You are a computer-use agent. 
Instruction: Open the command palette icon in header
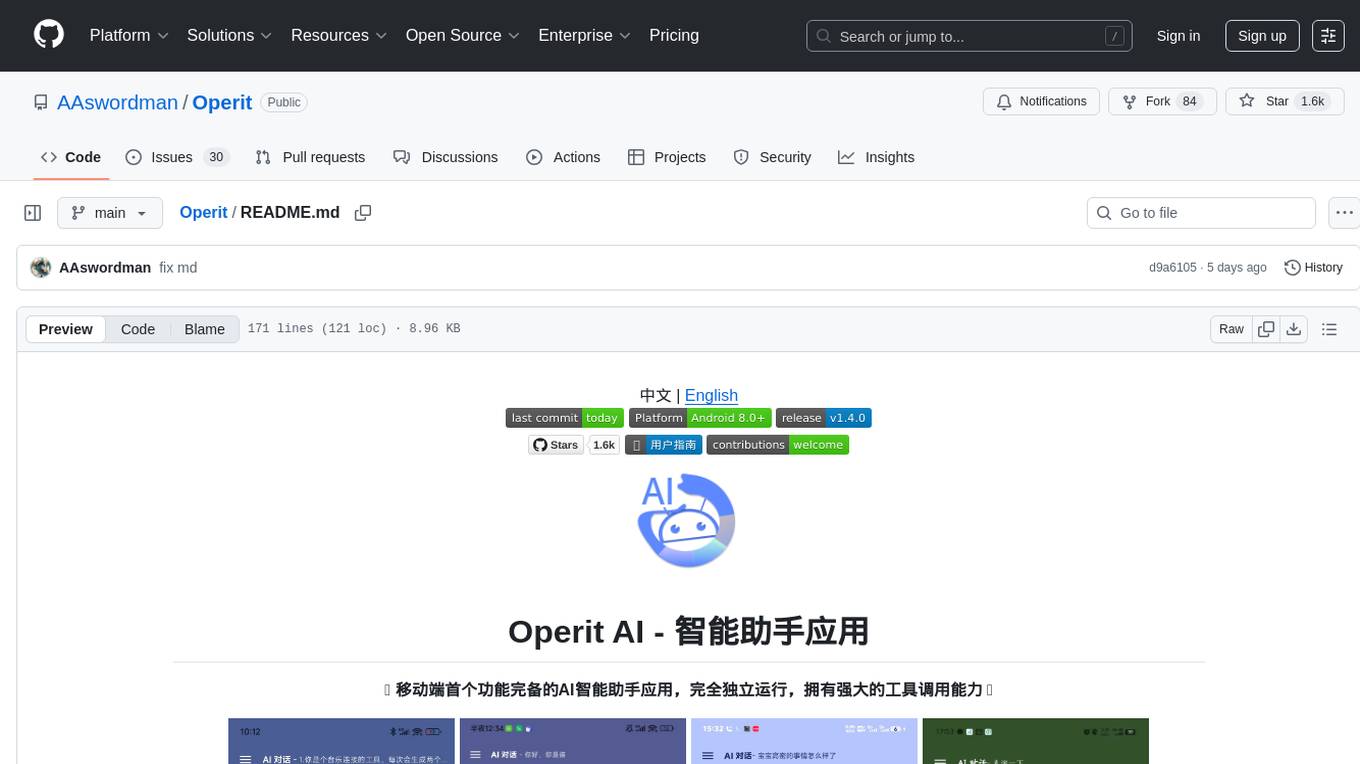coord(1328,36)
